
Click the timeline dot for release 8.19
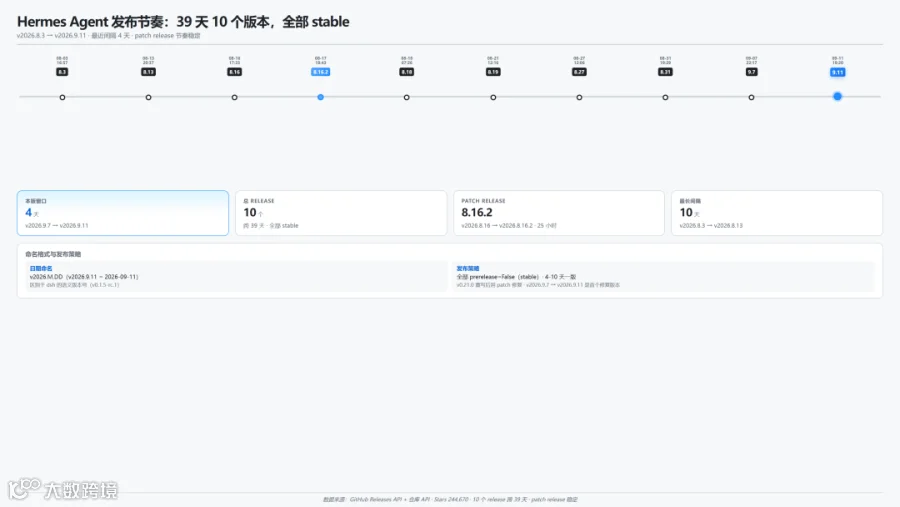493,97
